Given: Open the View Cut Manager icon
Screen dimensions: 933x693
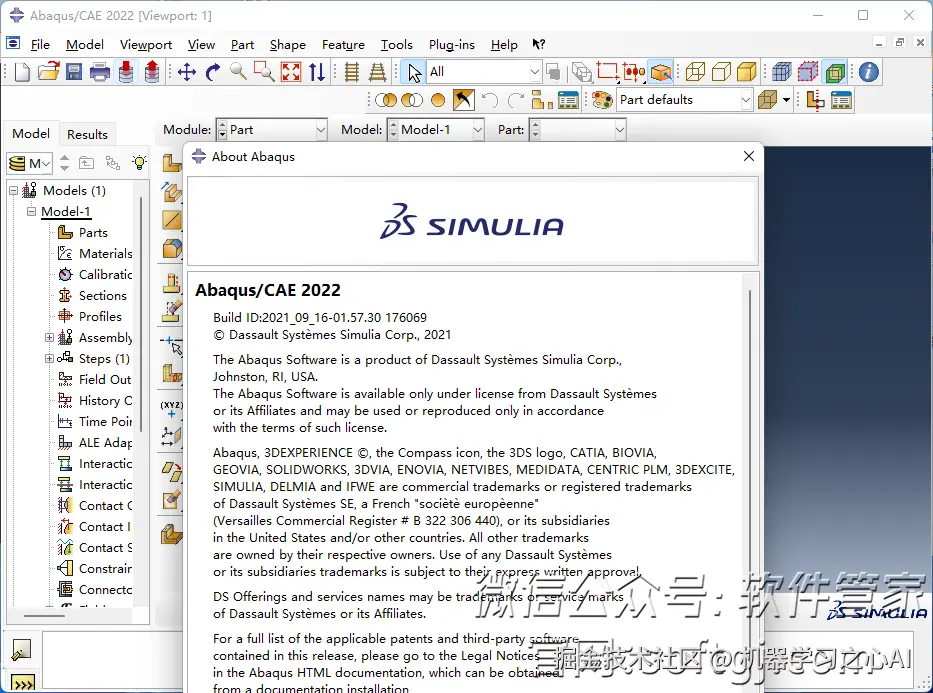Looking at the screenshot, I should [x=841, y=100].
